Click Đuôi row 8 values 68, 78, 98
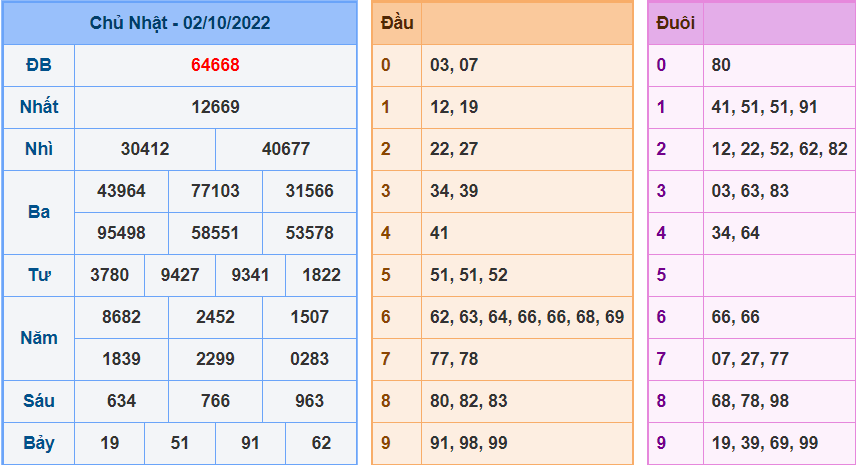 750,401
